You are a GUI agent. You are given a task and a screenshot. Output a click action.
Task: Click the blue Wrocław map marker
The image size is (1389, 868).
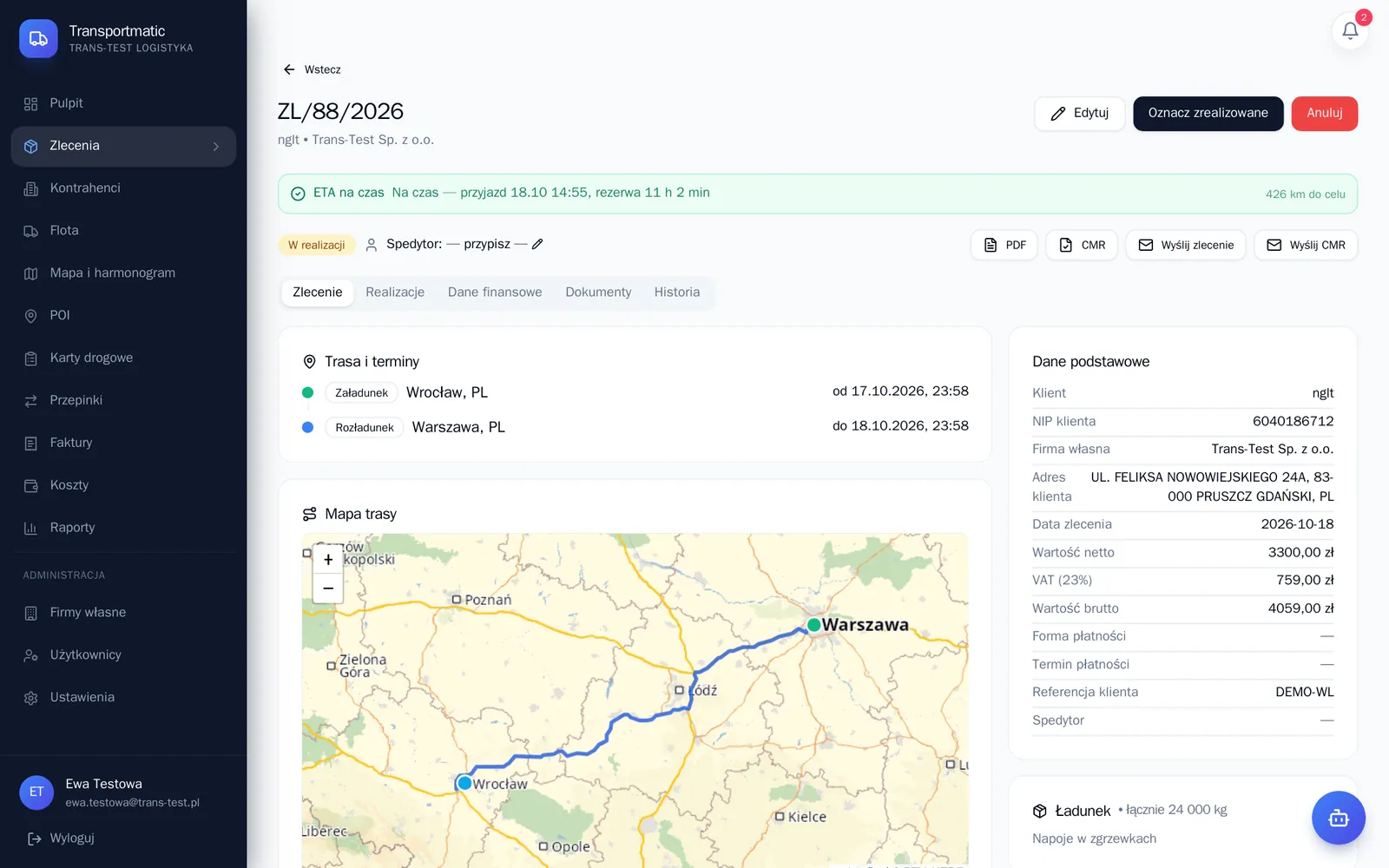(x=464, y=783)
